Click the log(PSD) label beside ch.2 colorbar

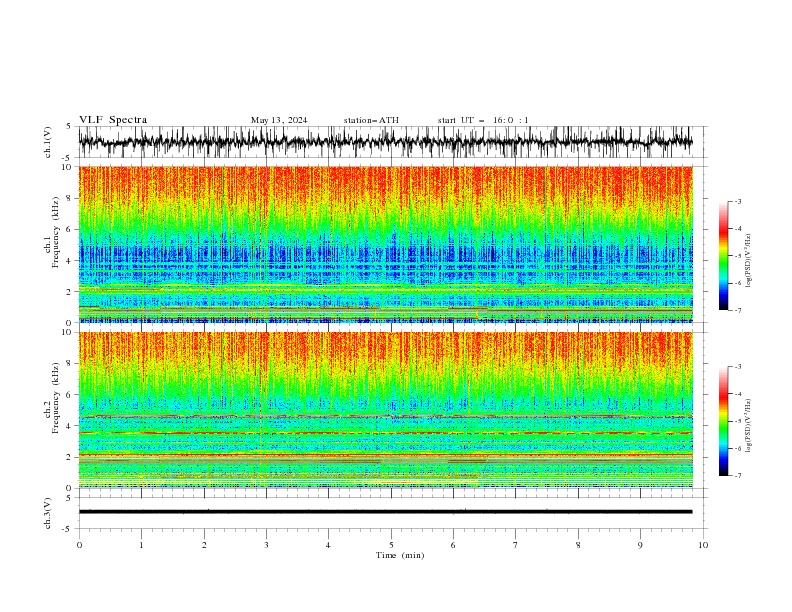748,426
